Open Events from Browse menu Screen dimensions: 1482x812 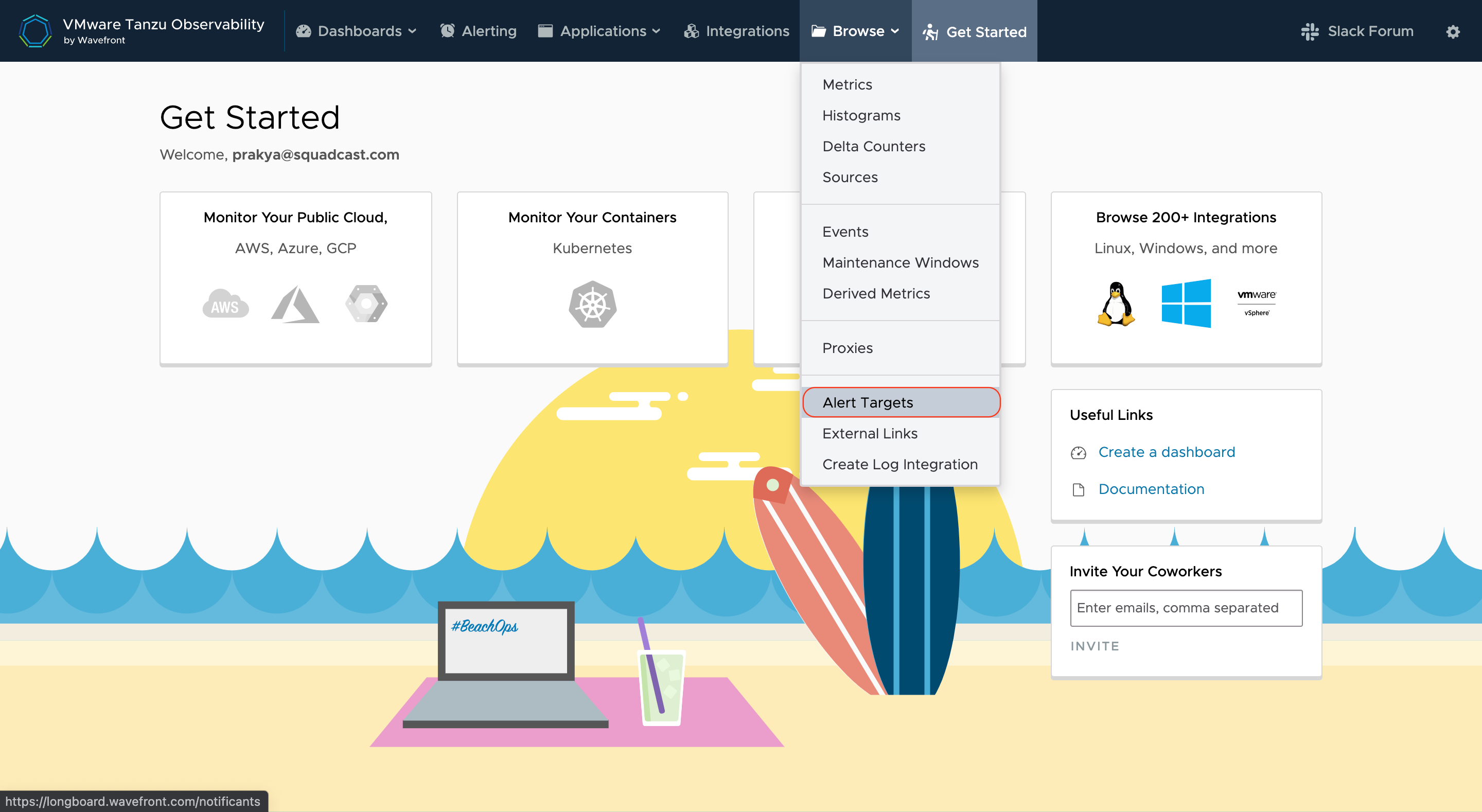pyautogui.click(x=901, y=232)
